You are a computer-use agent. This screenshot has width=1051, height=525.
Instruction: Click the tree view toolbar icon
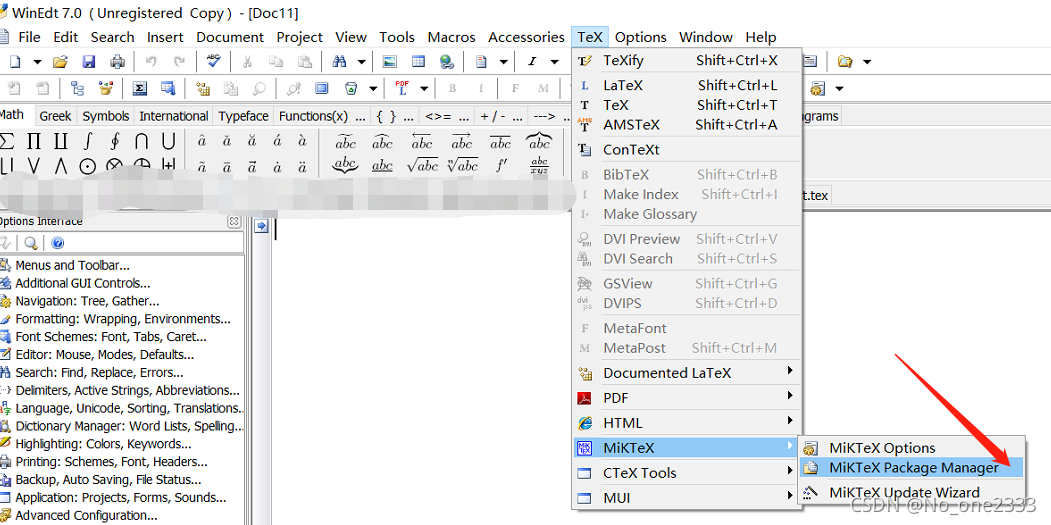(x=78, y=89)
